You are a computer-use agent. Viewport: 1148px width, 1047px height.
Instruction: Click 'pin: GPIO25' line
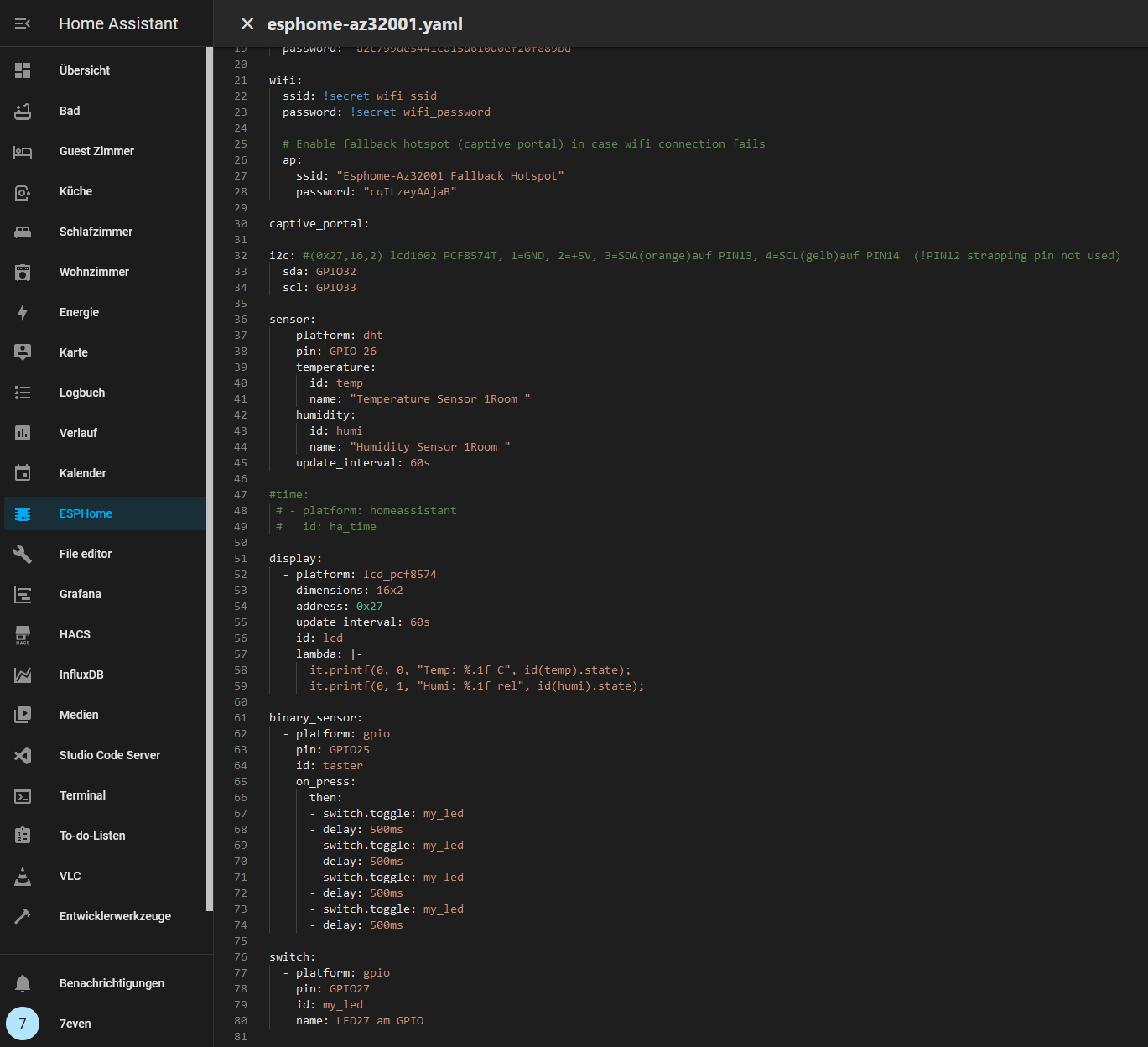coord(333,750)
